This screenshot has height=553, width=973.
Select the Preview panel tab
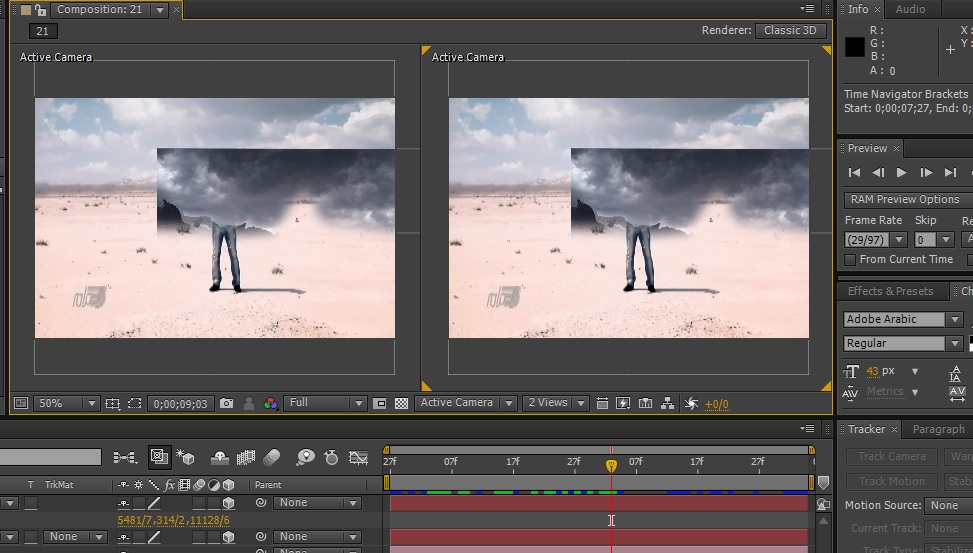[x=867, y=148]
